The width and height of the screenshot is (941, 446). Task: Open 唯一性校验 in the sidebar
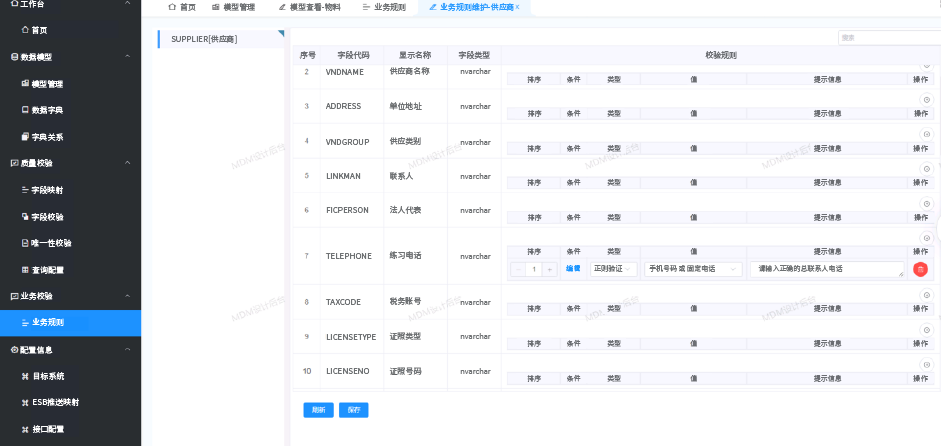click(x=51, y=243)
